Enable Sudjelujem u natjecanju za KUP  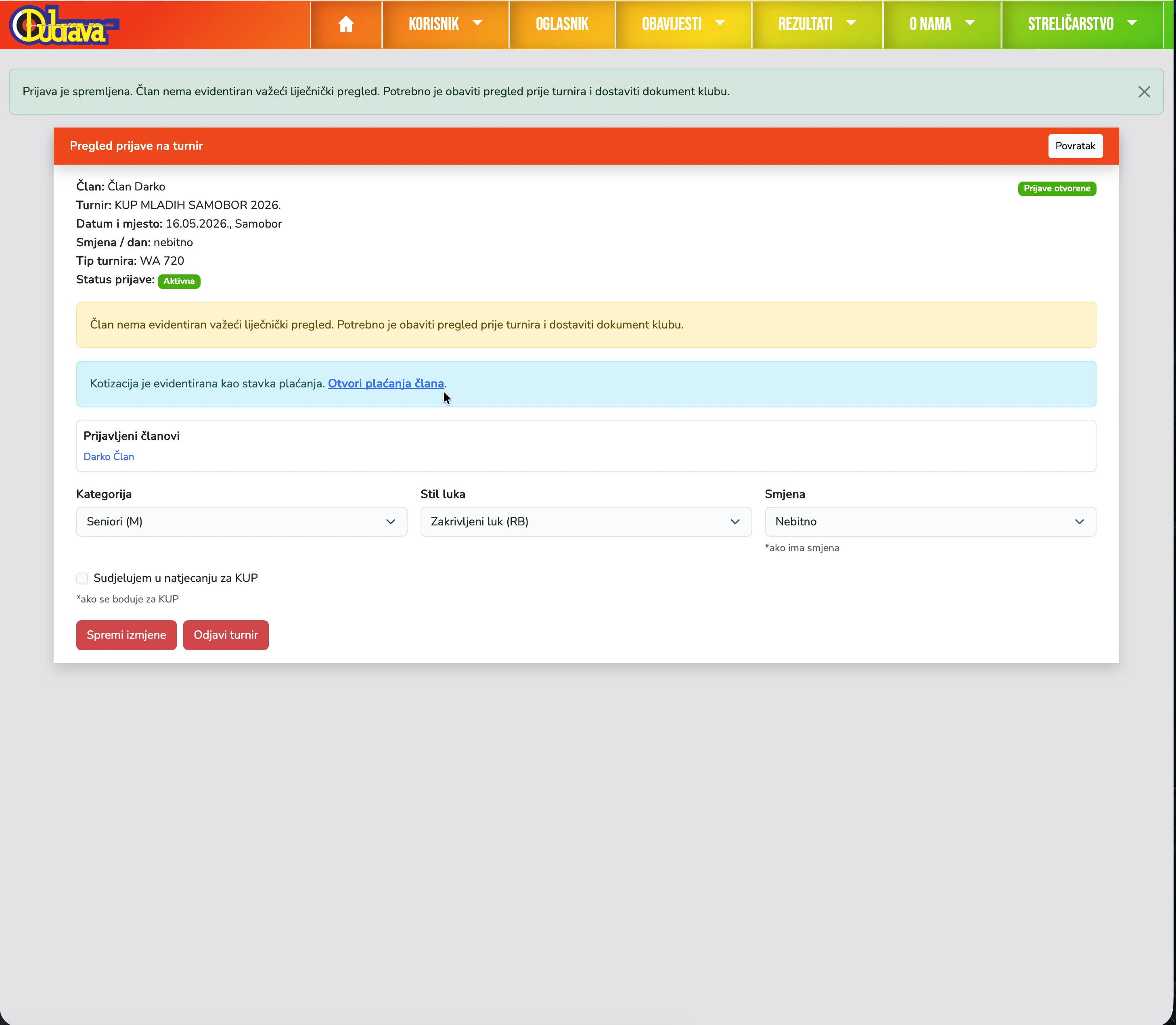point(82,578)
